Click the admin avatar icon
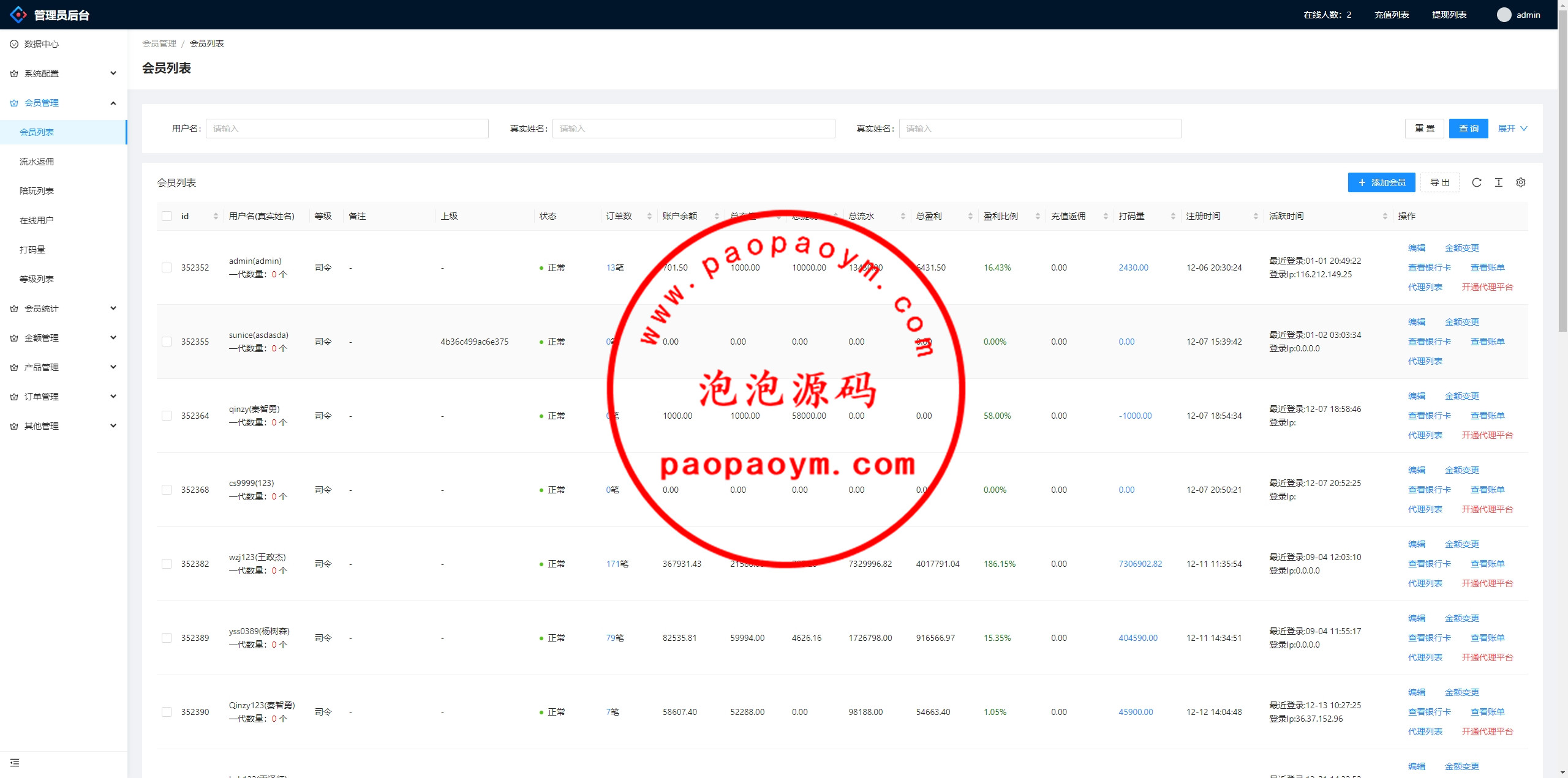Image resolution: width=1568 pixels, height=778 pixels. (1504, 15)
